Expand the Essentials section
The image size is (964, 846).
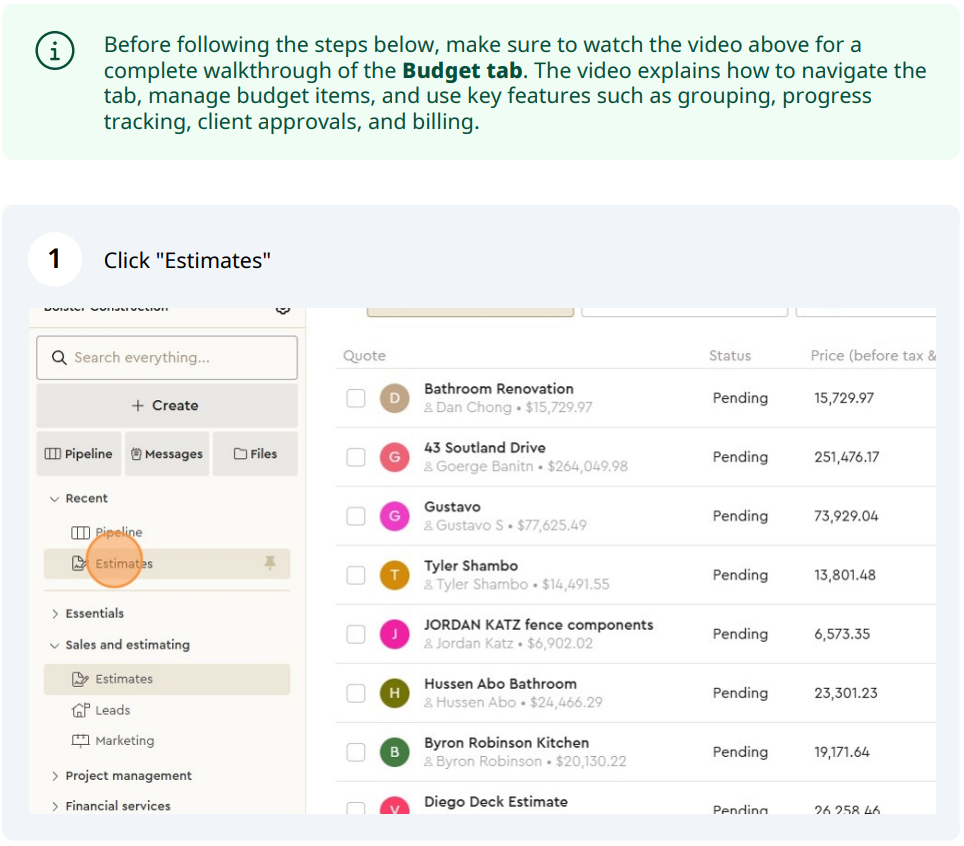55,614
